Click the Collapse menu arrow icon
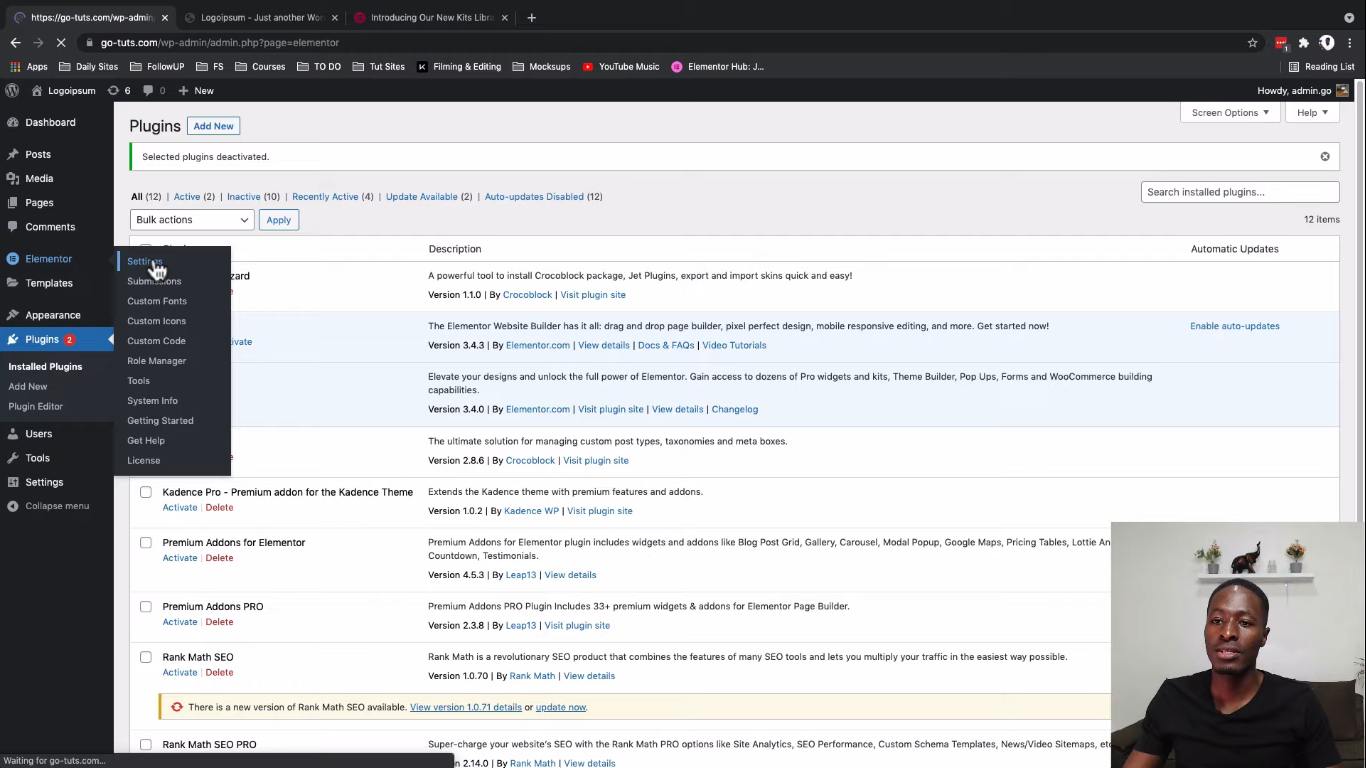1366x768 pixels. pyautogui.click(x=13, y=506)
